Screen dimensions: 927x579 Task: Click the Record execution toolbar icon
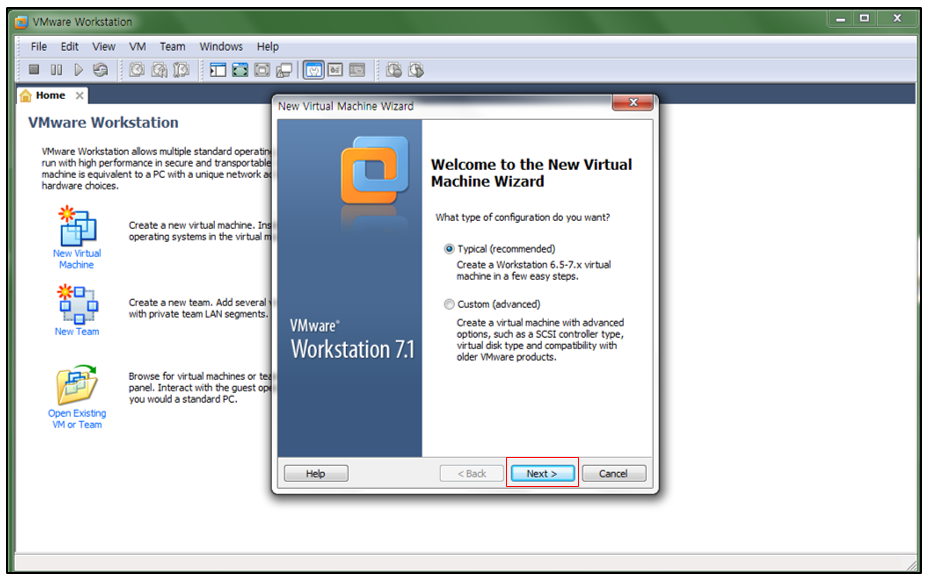click(394, 70)
